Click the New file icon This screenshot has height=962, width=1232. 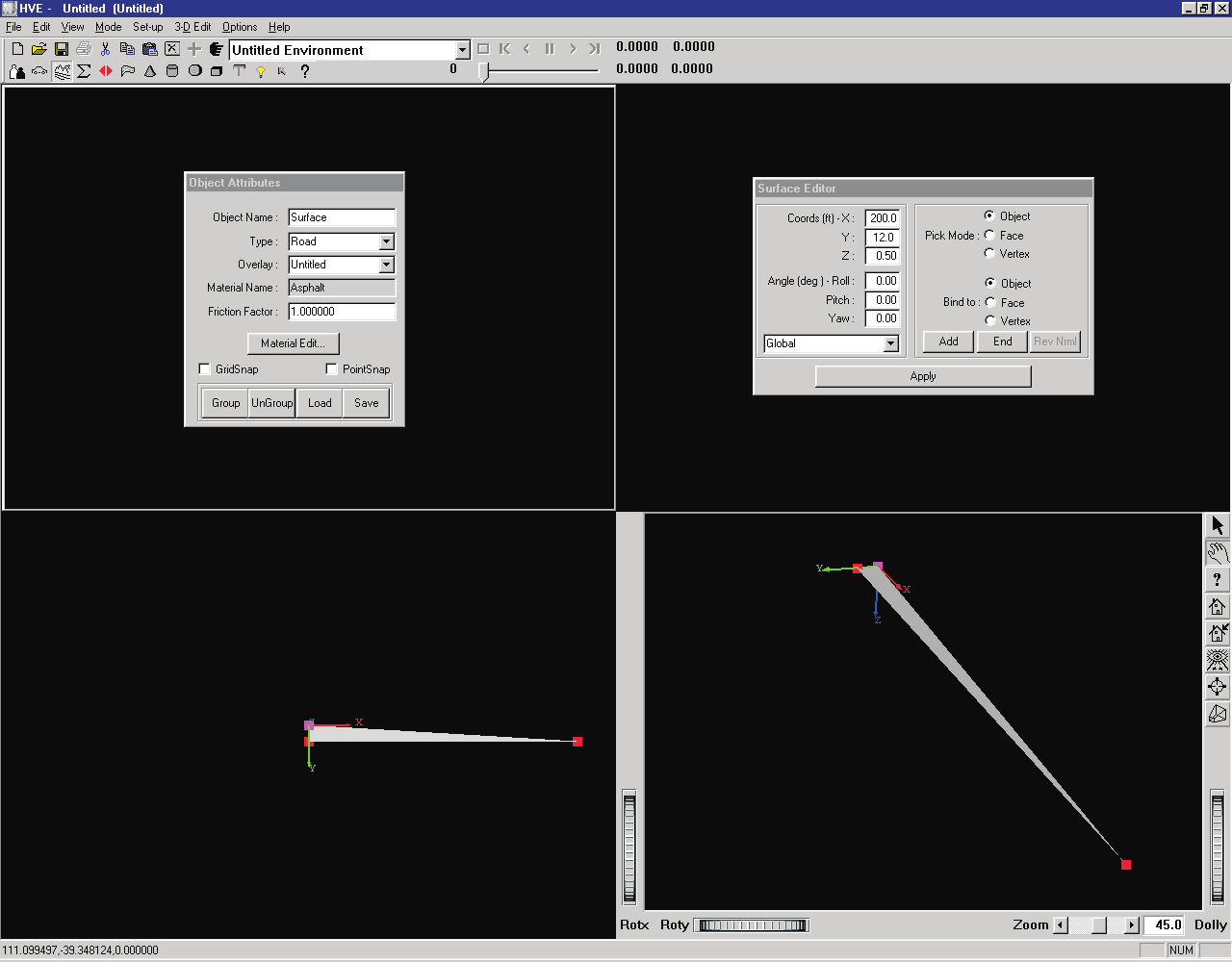click(x=17, y=49)
